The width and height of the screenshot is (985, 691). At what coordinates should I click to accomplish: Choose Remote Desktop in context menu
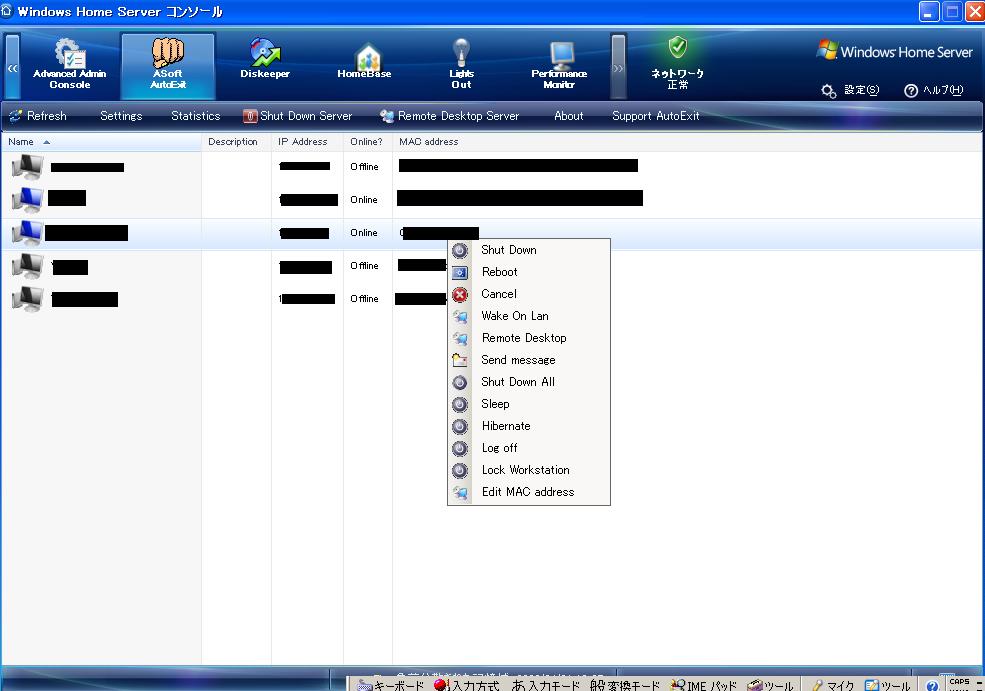(528, 338)
